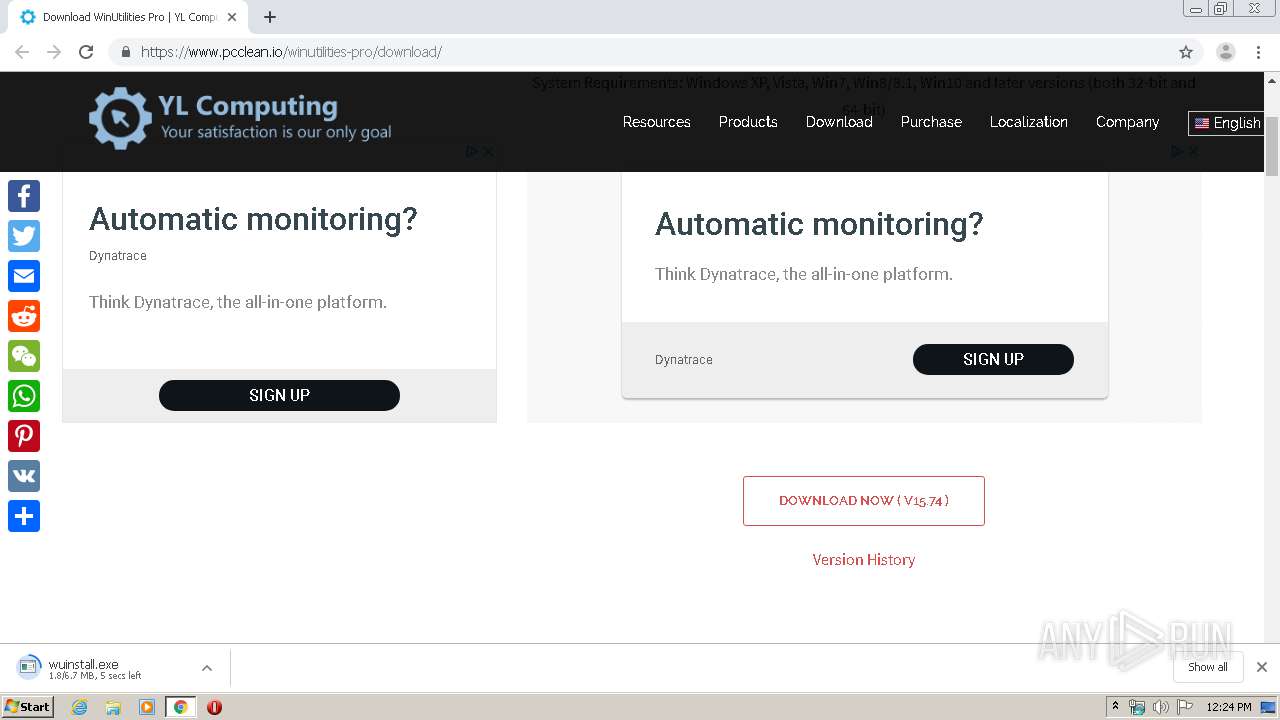
Task: Share the page via Email icon
Action: tap(24, 276)
